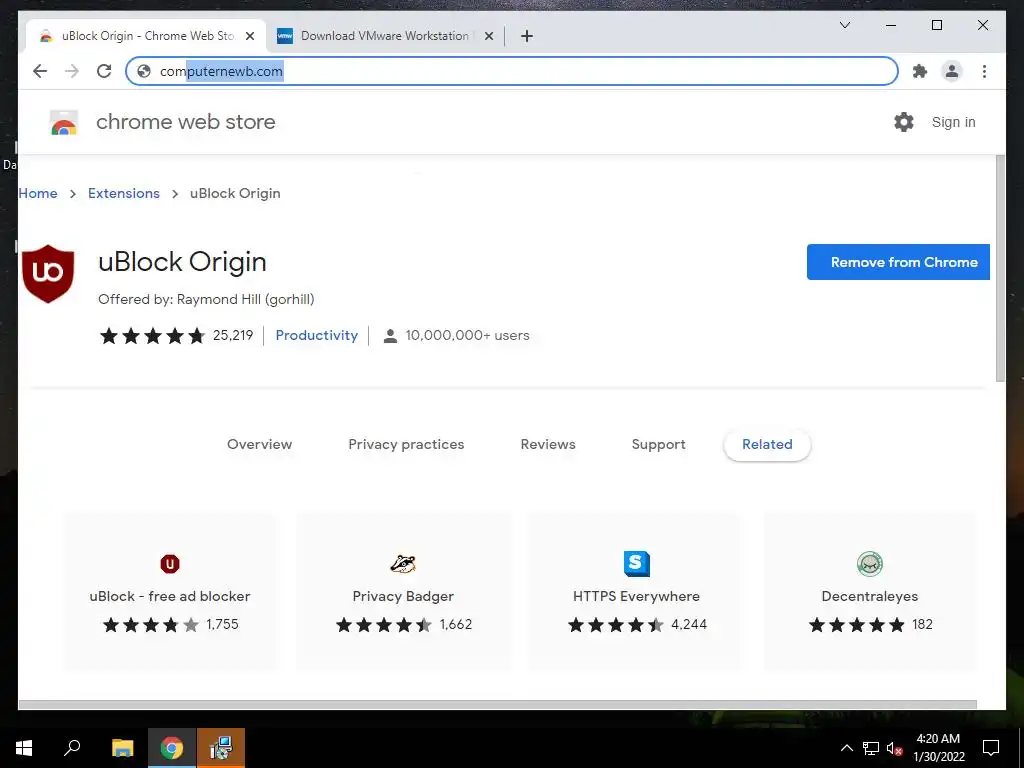The image size is (1024, 768).
Task: Click the Chrome taskbar icon
Action: coord(172,748)
